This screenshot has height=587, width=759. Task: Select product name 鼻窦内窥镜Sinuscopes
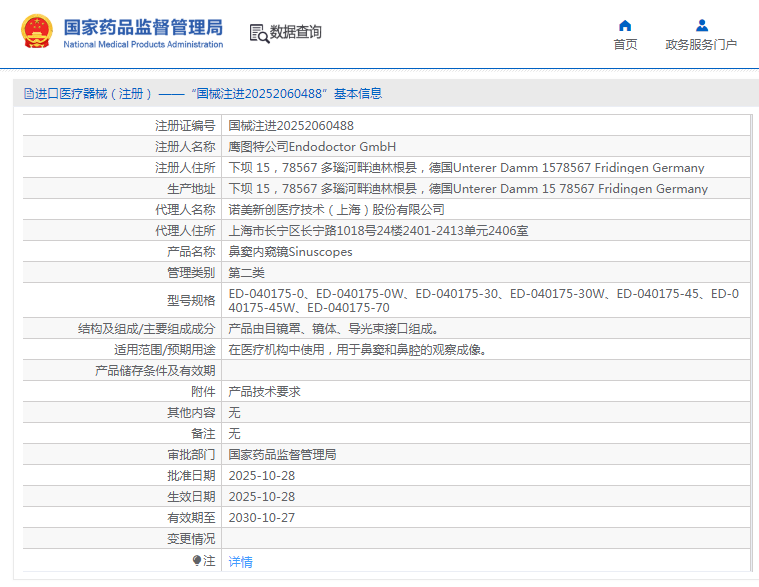(x=290, y=252)
